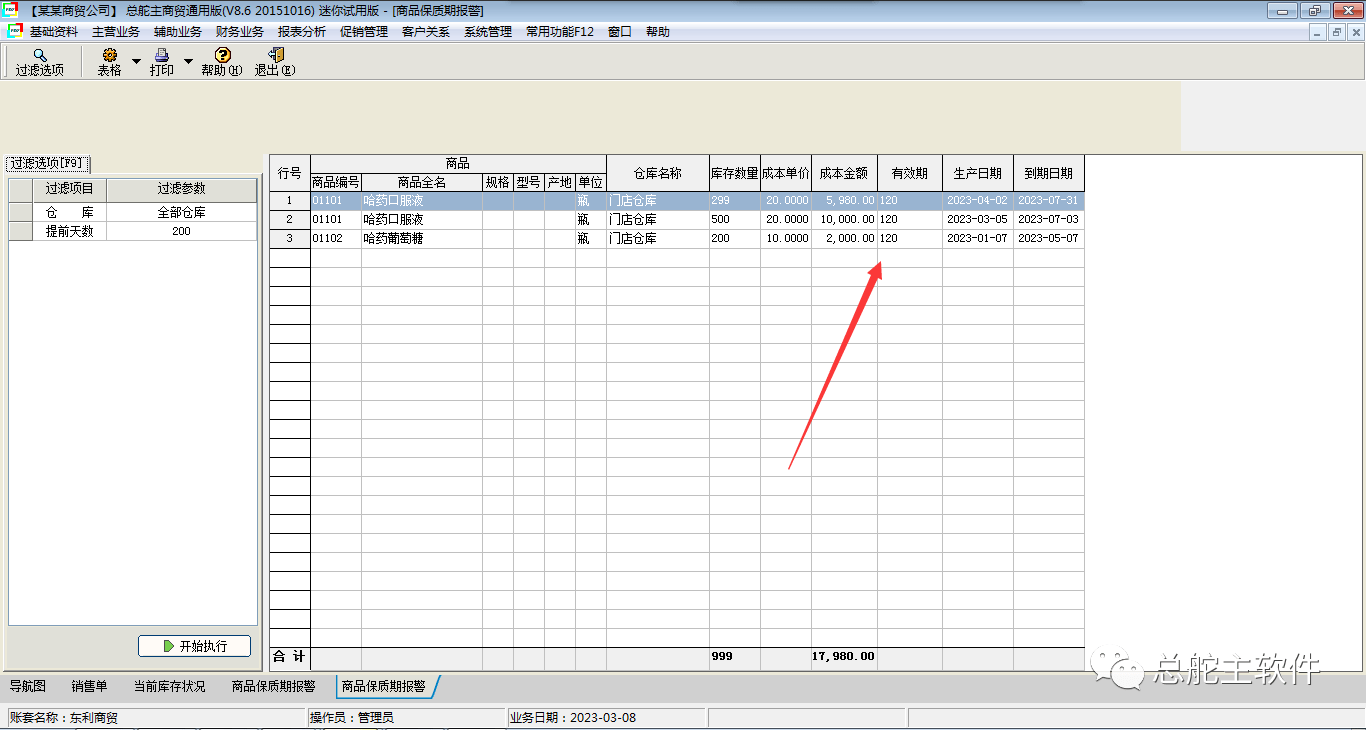Click the 成本单价 column header

pos(786,173)
